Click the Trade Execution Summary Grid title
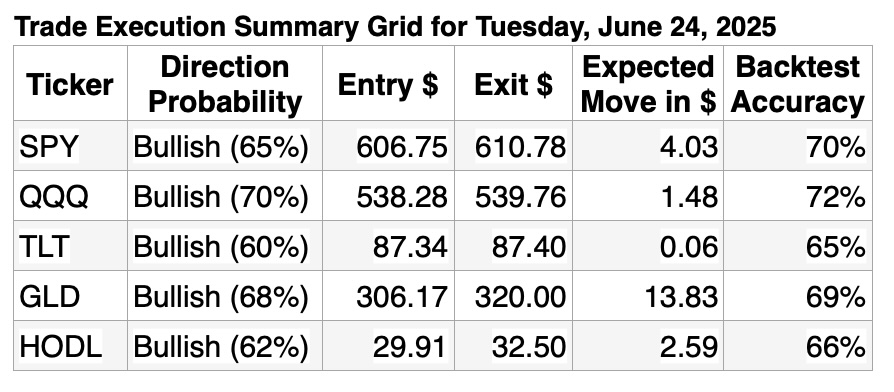Screen dimensions: 894x392 coord(395,26)
